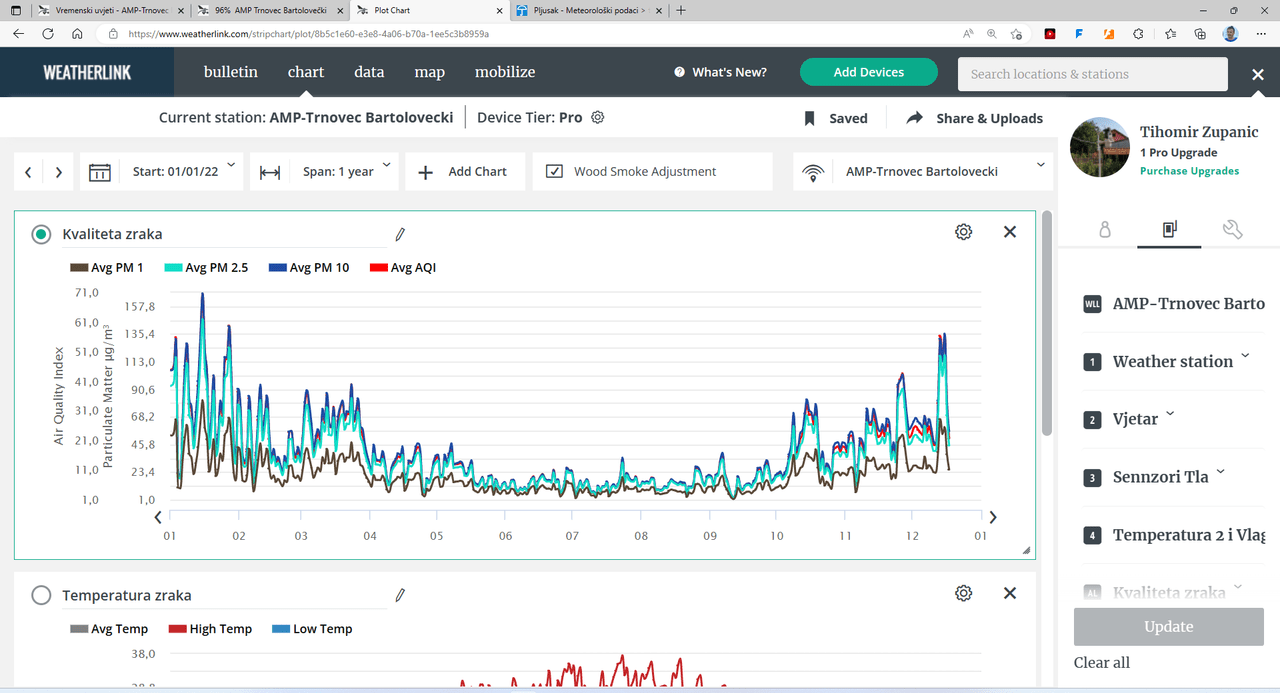Toggle Avg PM 1 legend series
1280x693 pixels.
click(106, 267)
